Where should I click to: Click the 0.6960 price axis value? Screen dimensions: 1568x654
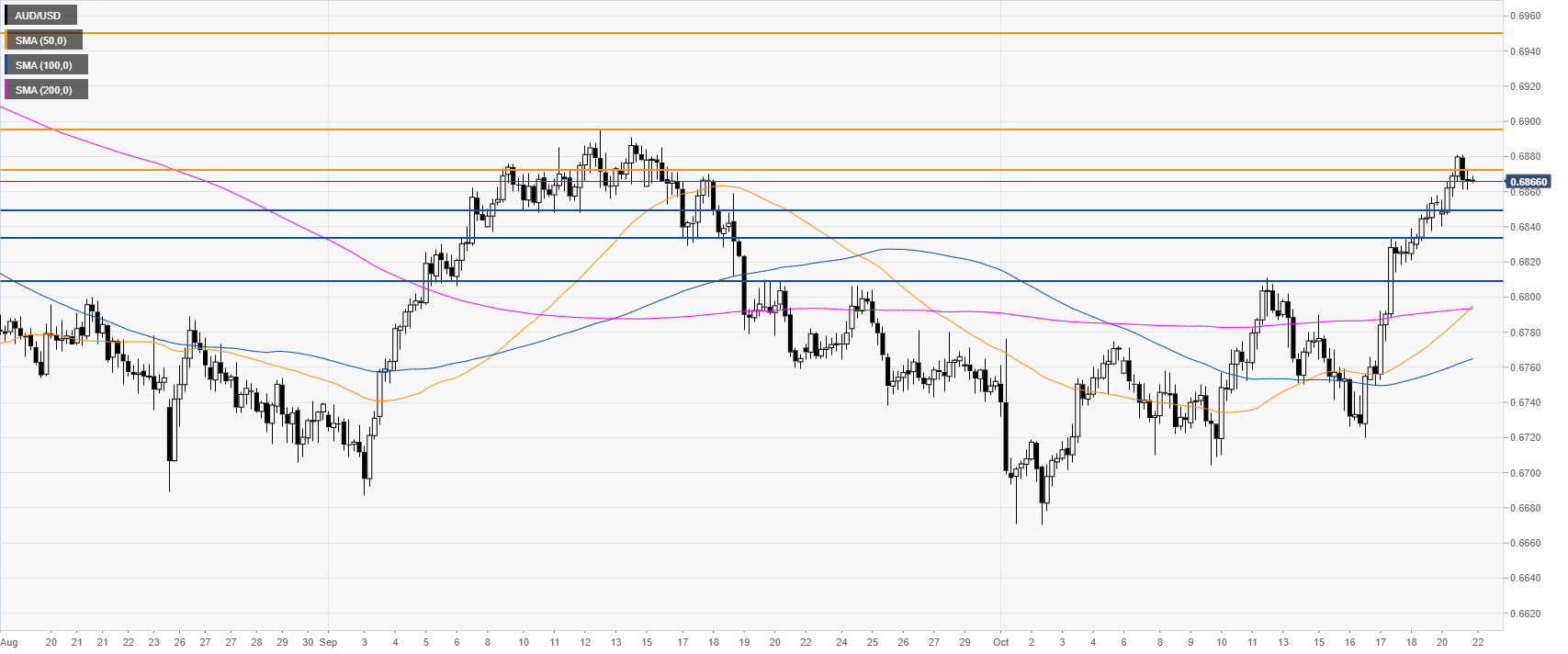click(1528, 17)
